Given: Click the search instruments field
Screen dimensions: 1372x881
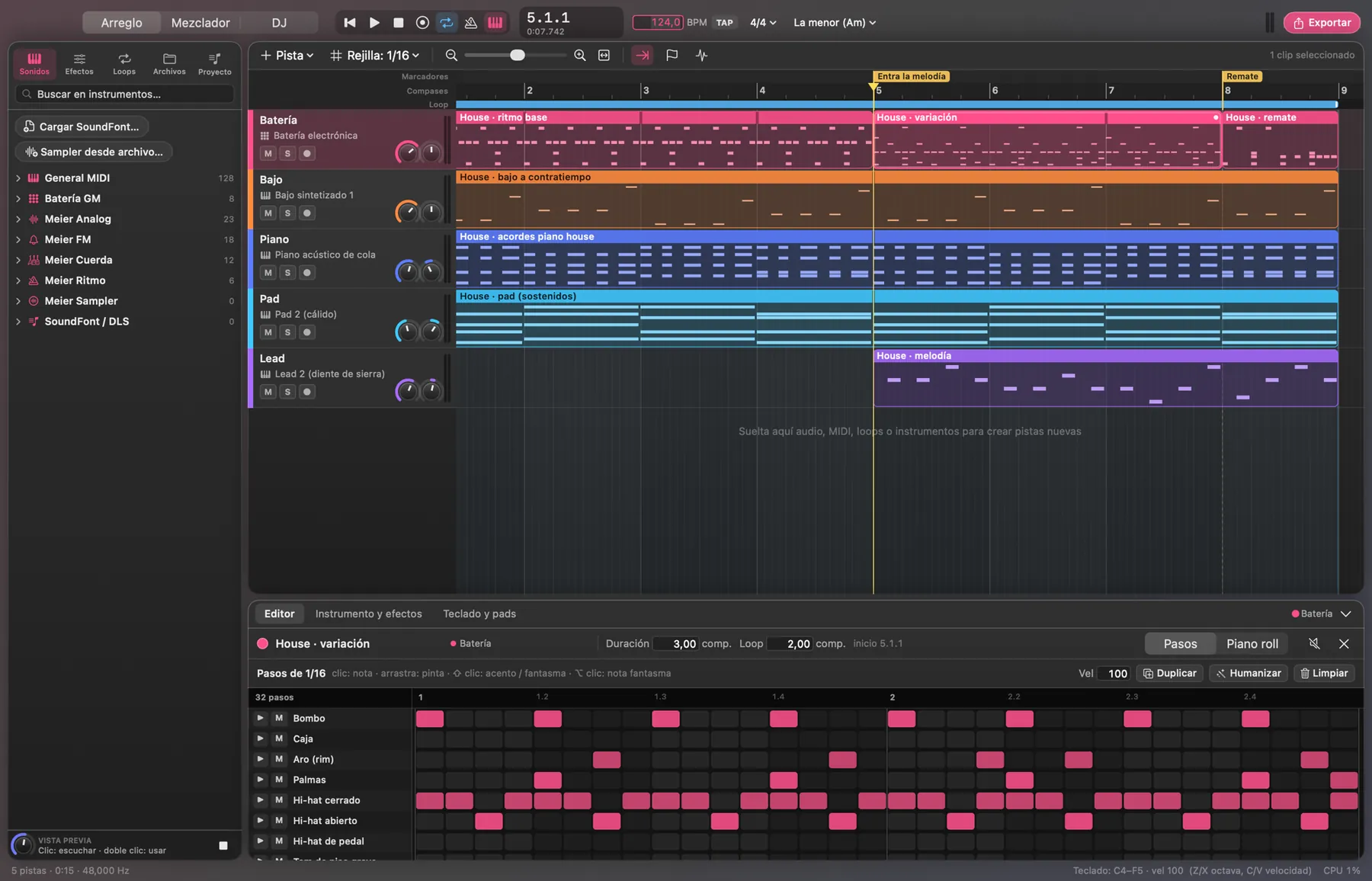Looking at the screenshot, I should click(x=124, y=94).
